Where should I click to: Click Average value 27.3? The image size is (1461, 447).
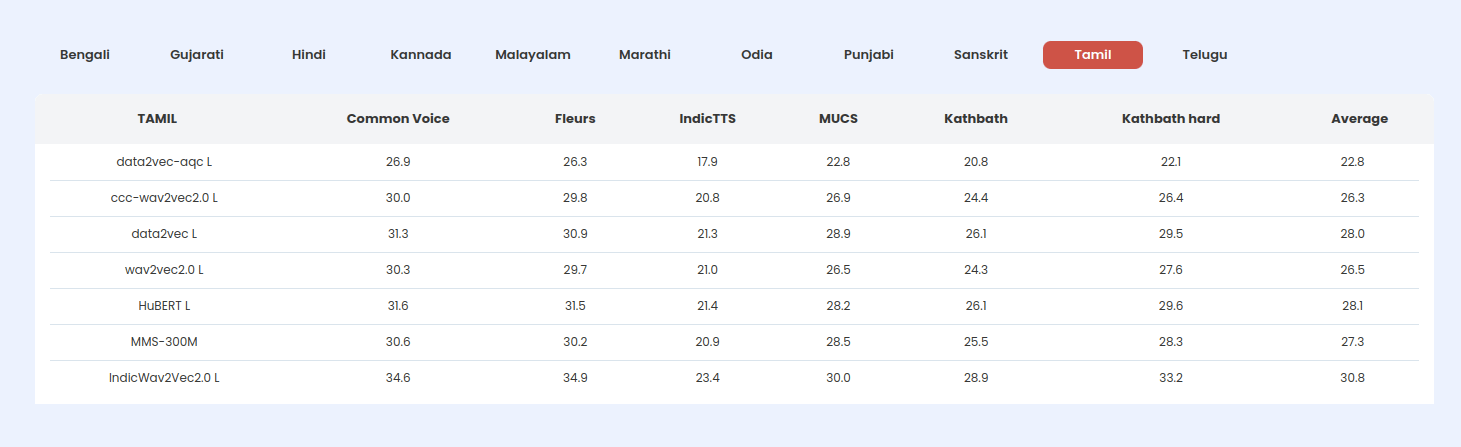pos(1353,342)
